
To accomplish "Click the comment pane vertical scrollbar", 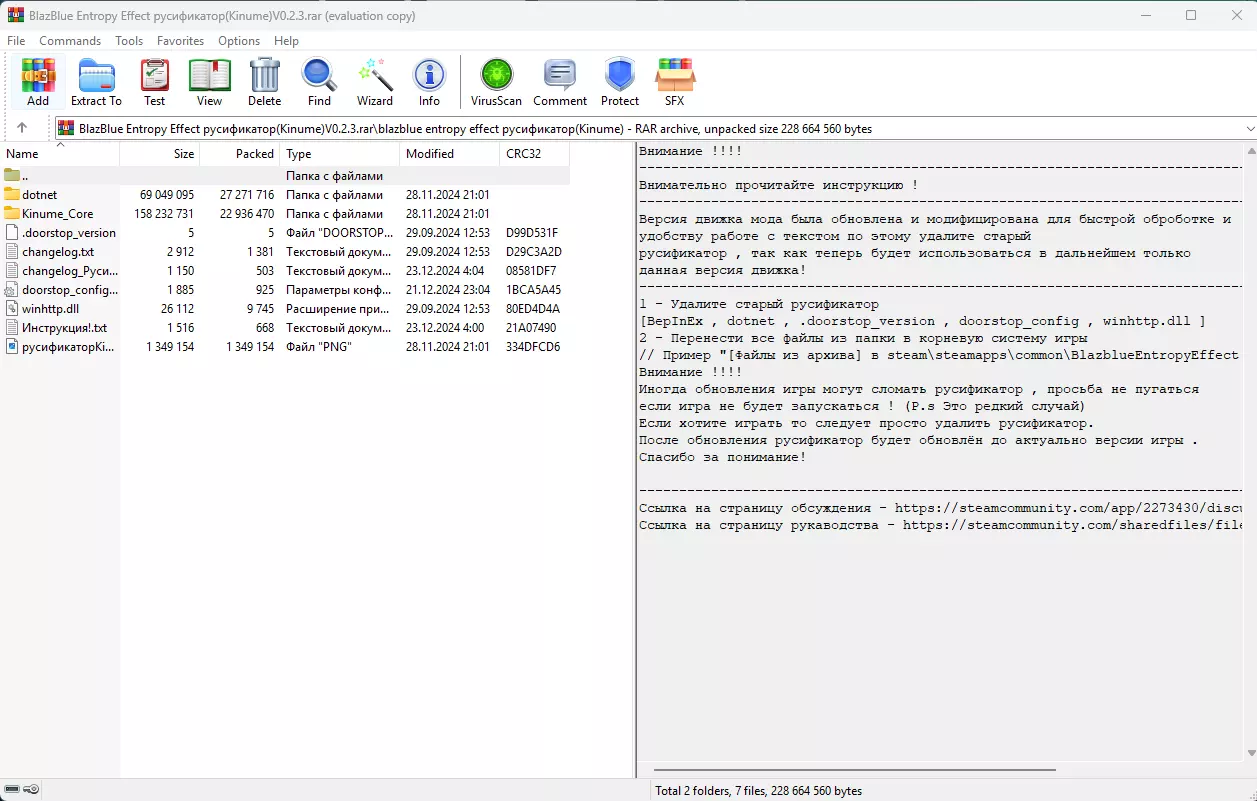I will [x=1250, y=454].
